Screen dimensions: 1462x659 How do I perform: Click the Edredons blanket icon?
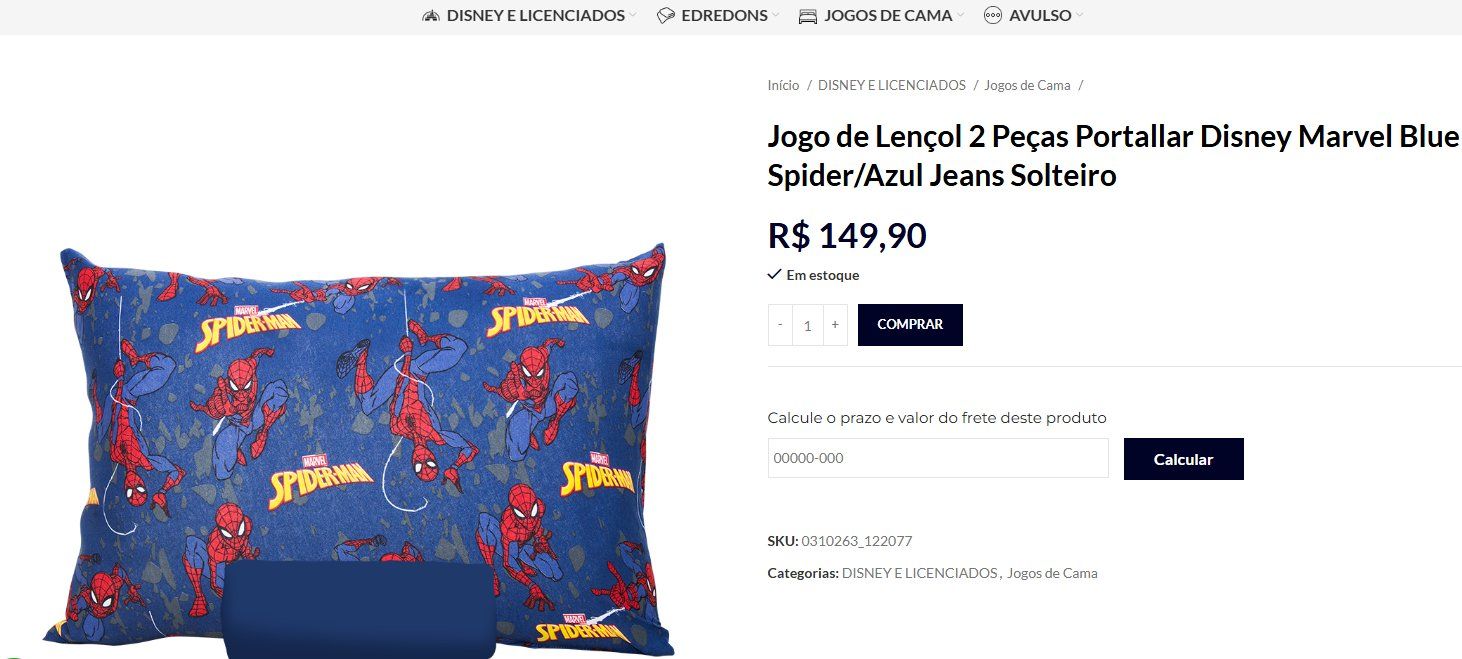click(x=666, y=15)
